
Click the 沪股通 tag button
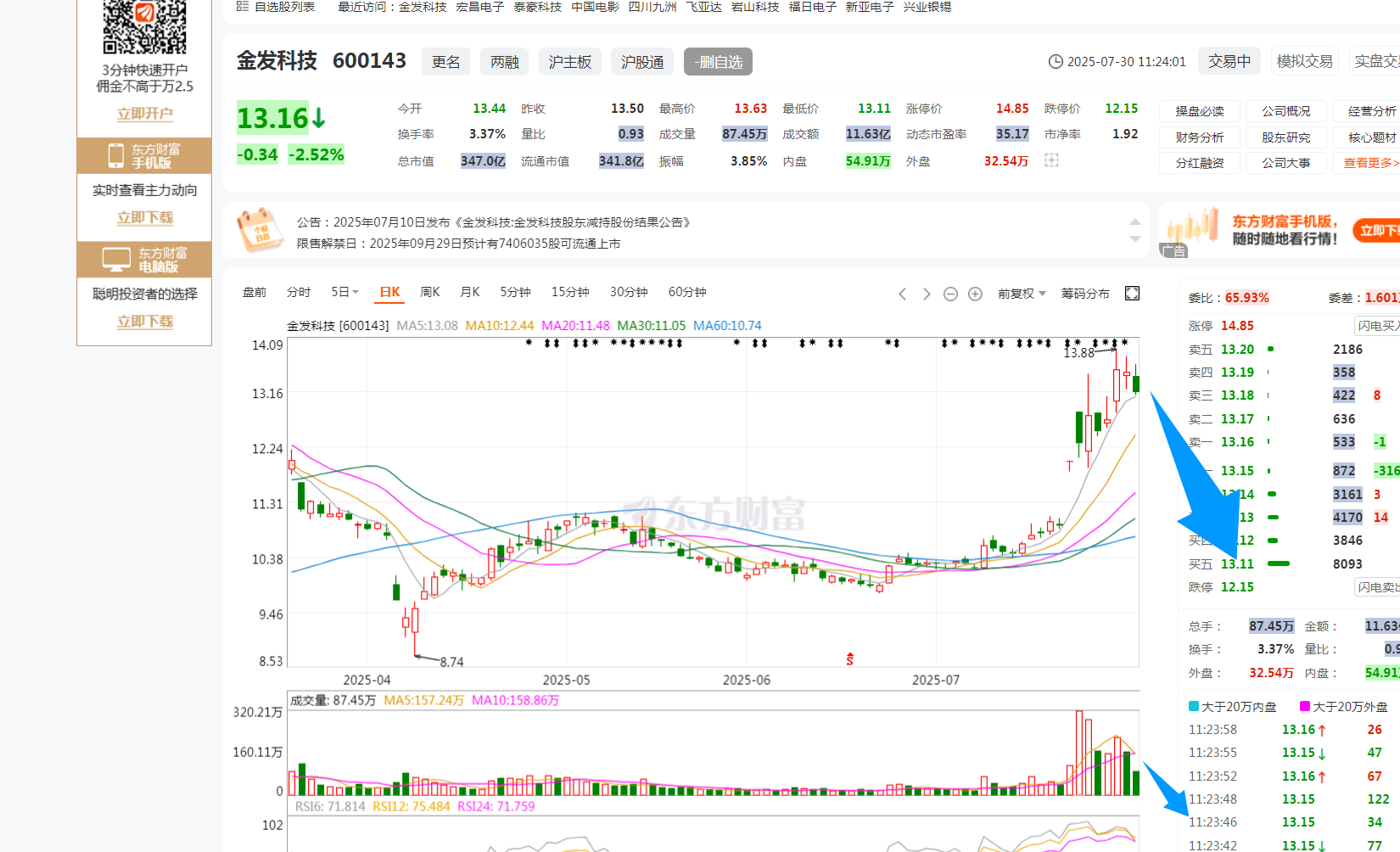(x=642, y=62)
